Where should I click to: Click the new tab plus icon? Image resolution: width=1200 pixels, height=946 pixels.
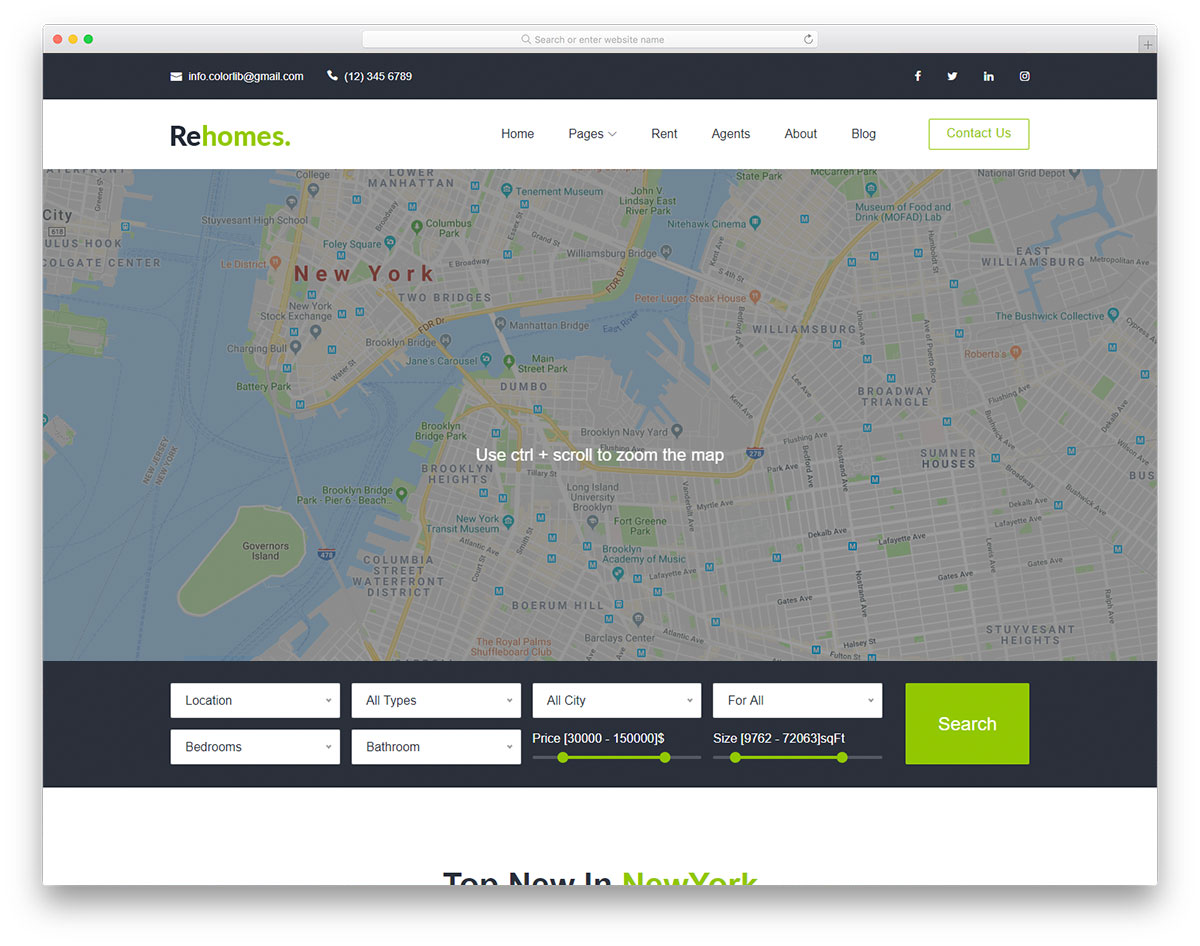[1146, 44]
